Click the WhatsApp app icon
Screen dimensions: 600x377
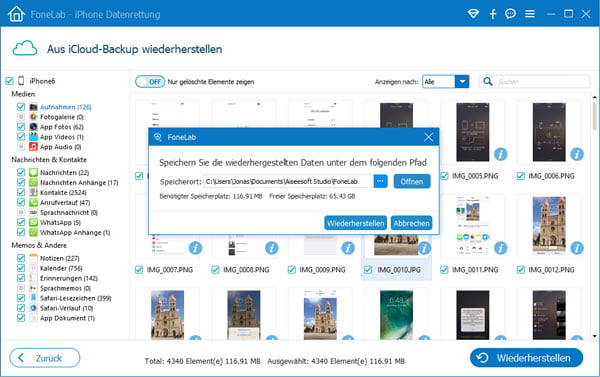click(x=34, y=222)
